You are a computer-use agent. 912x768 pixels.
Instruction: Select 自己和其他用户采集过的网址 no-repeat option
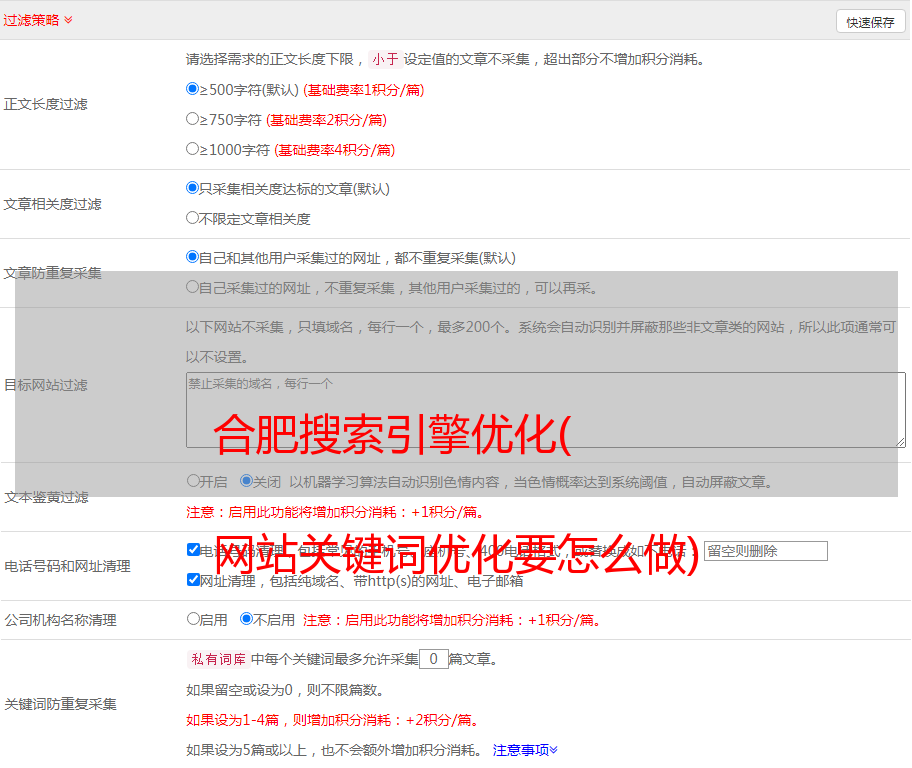pyautogui.click(x=193, y=257)
